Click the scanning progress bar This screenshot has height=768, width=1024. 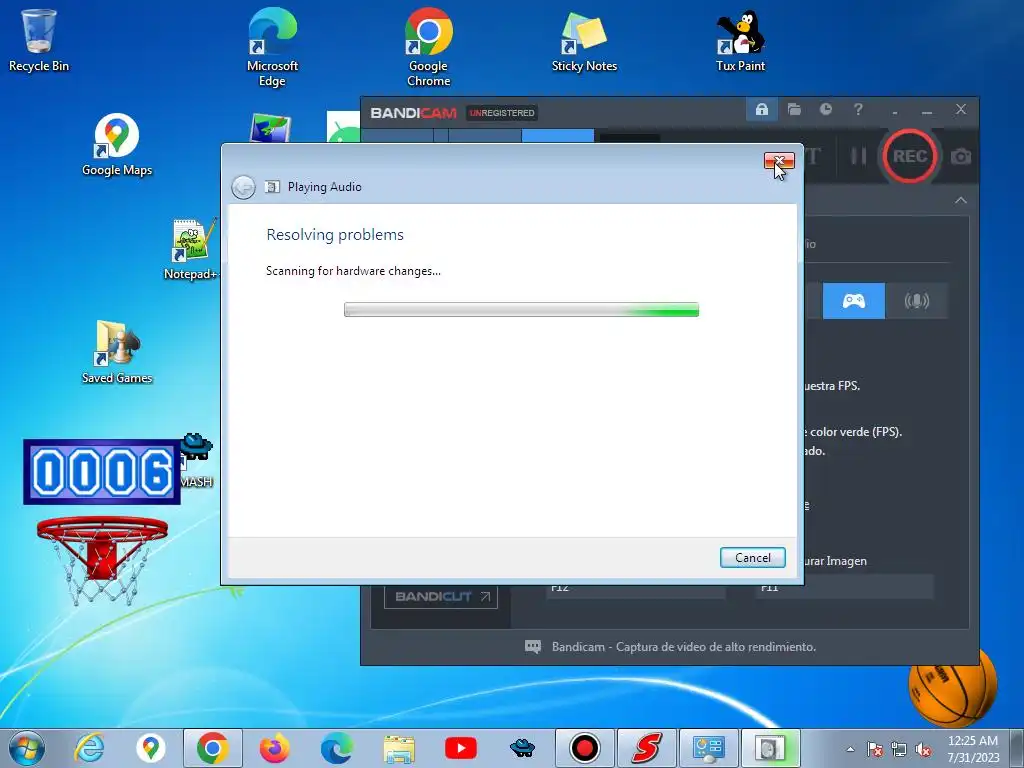click(x=521, y=310)
